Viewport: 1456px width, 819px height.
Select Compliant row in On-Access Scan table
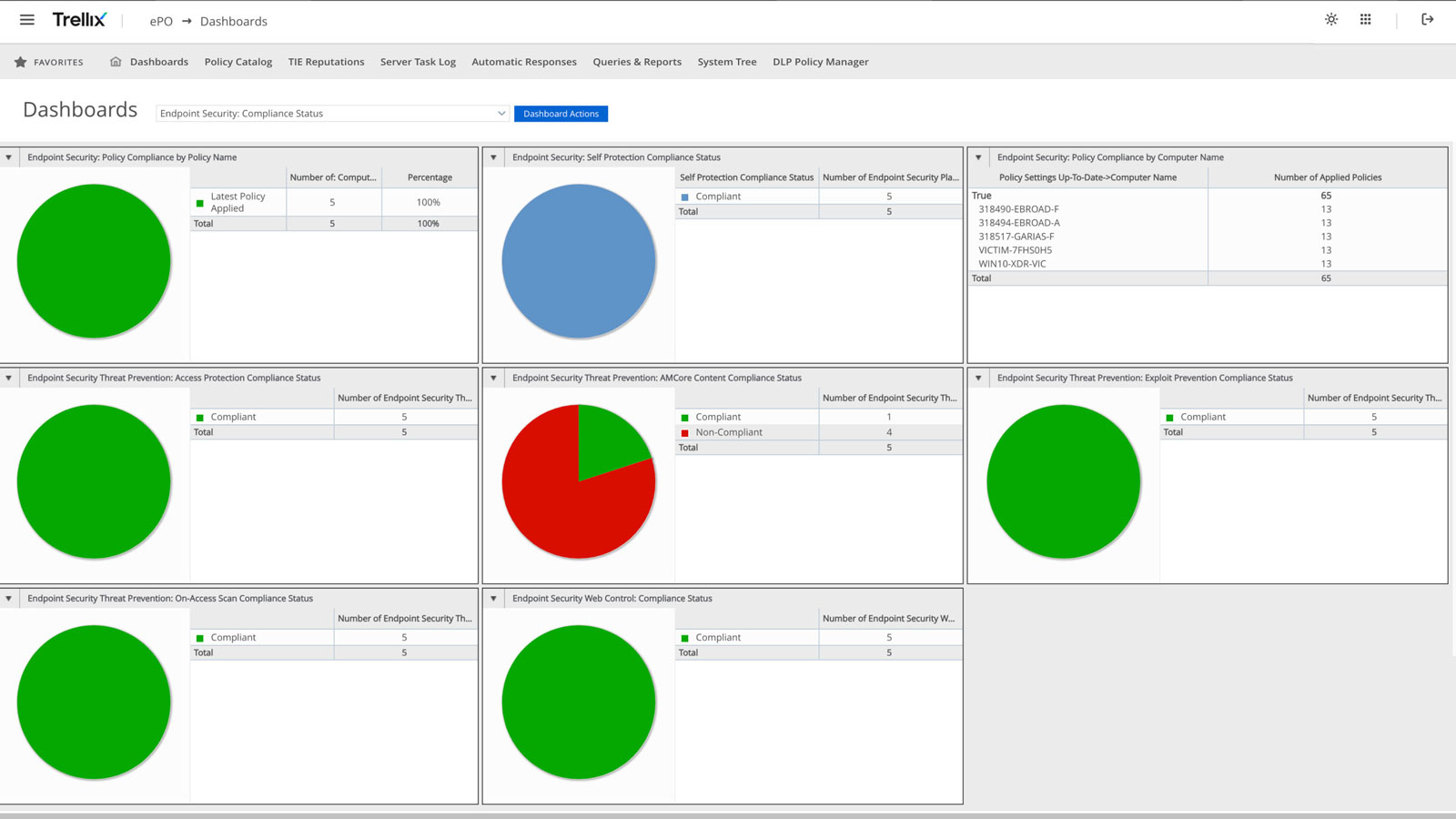(x=334, y=638)
